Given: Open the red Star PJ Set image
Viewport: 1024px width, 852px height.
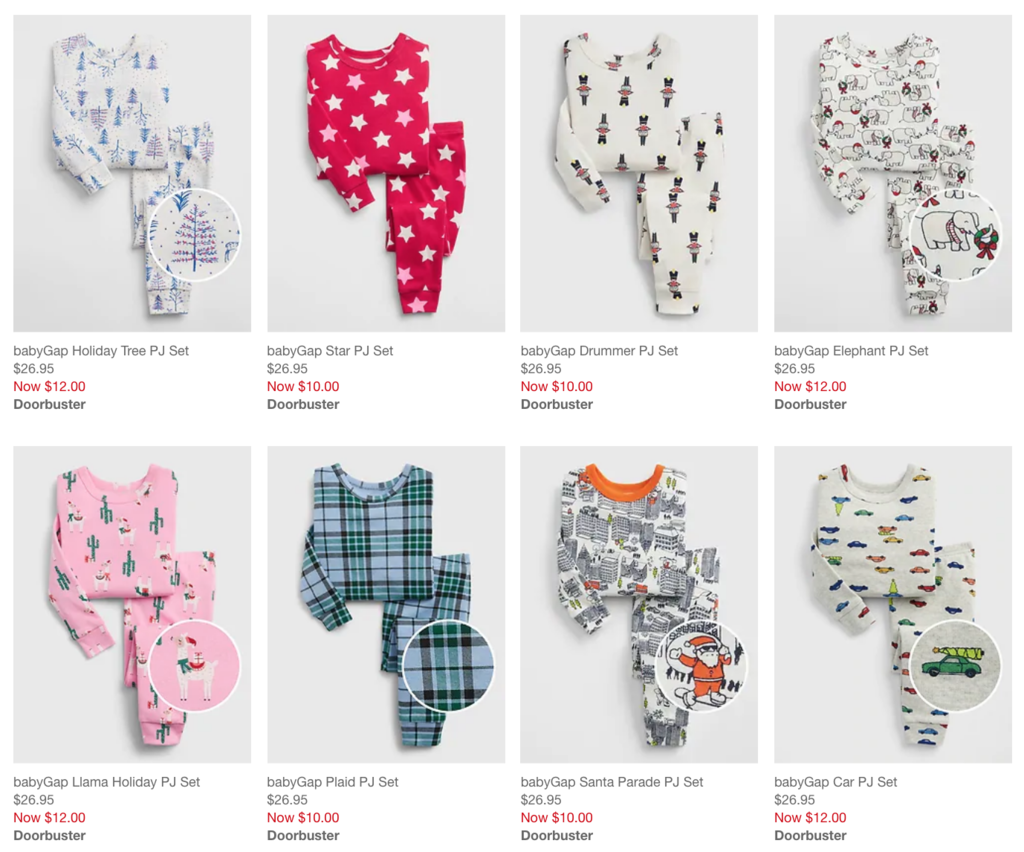Looking at the screenshot, I should pos(386,174).
